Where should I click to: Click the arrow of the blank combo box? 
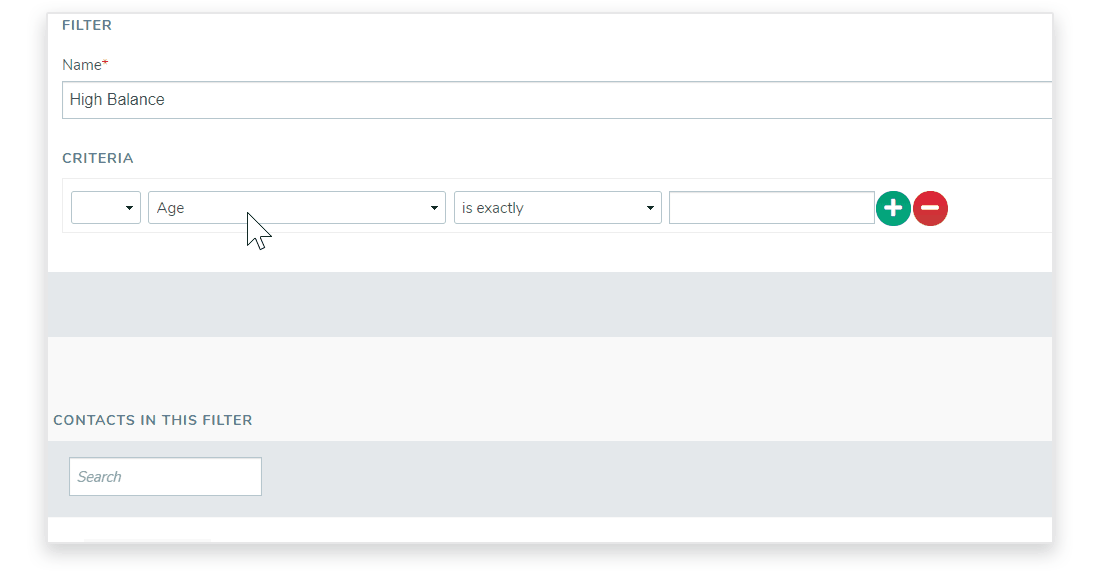pos(129,208)
